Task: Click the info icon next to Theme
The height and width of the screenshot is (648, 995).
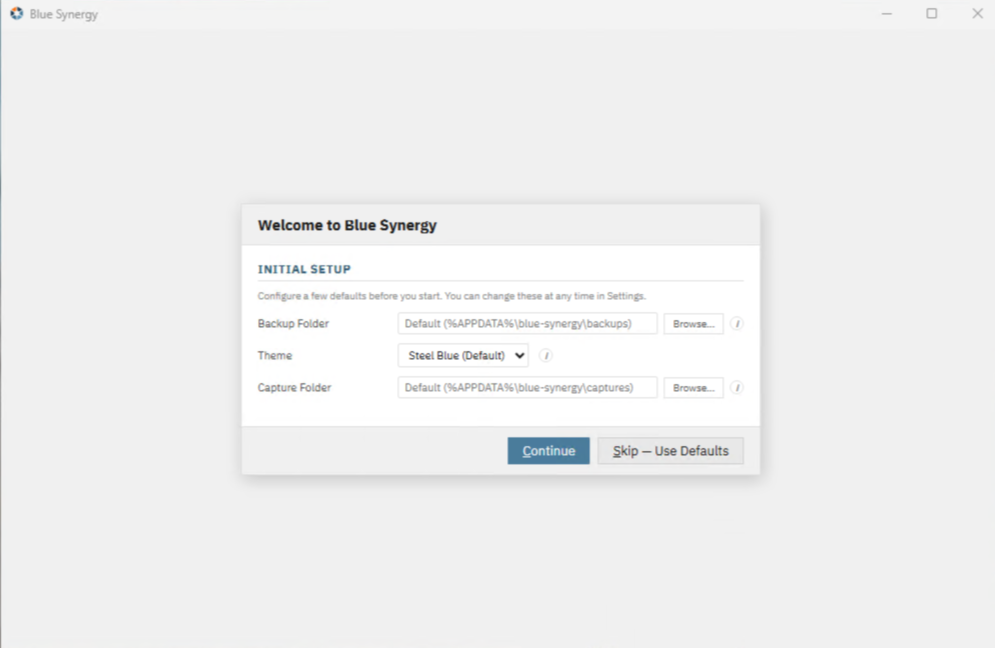Action: (546, 355)
